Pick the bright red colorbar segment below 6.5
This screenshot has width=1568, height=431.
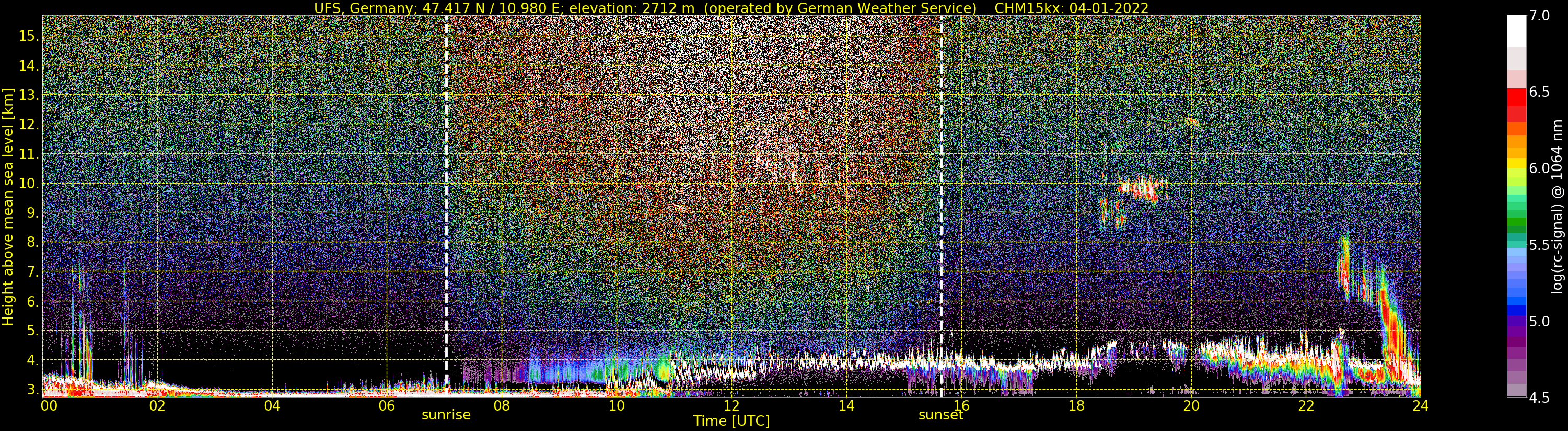1516,97
